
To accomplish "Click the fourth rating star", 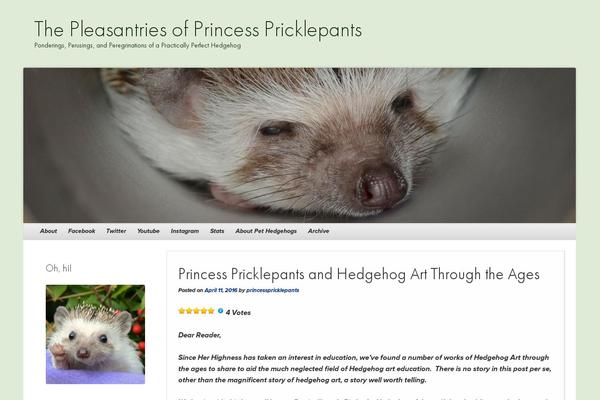I will [204, 311].
